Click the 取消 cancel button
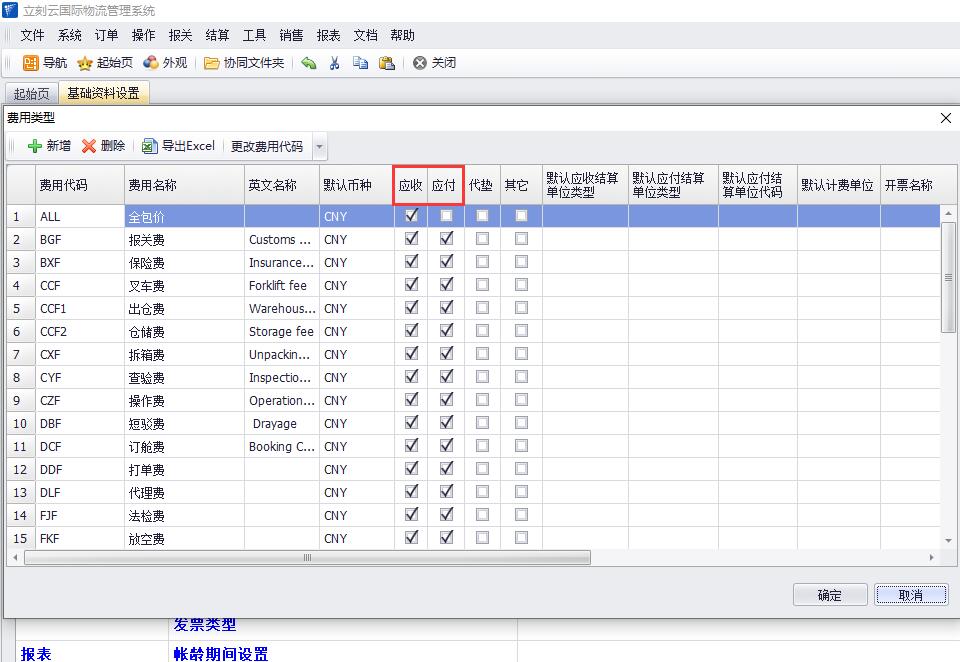This screenshot has width=960, height=662. [x=910, y=595]
